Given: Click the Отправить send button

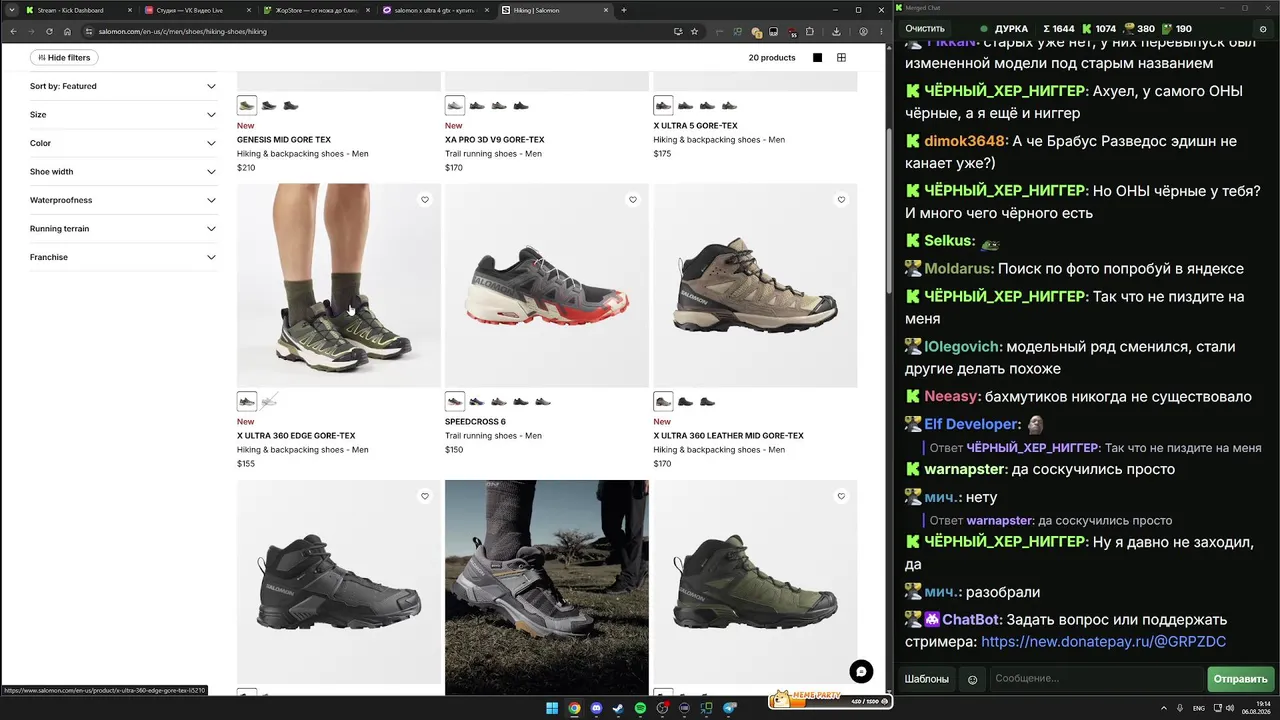Looking at the screenshot, I should click(x=1241, y=679).
